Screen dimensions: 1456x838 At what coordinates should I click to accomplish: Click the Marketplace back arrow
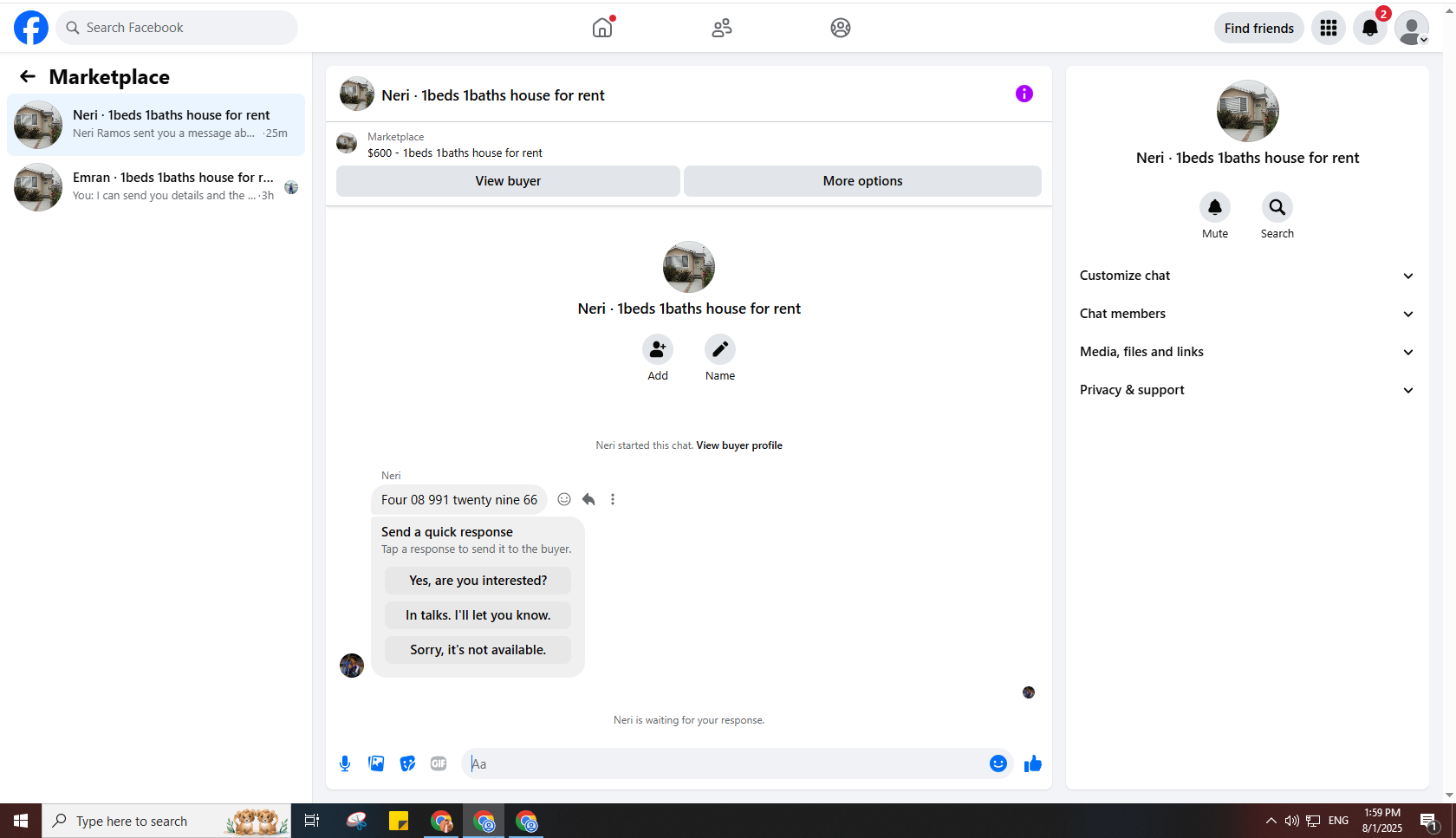28,77
